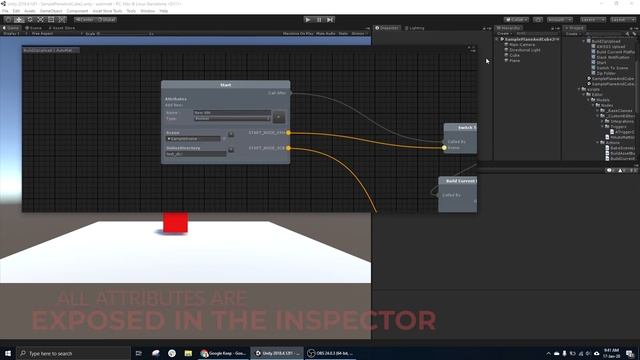Select Zip Folder asset in Project
The width and height of the screenshot is (640, 360).
pos(606,73)
